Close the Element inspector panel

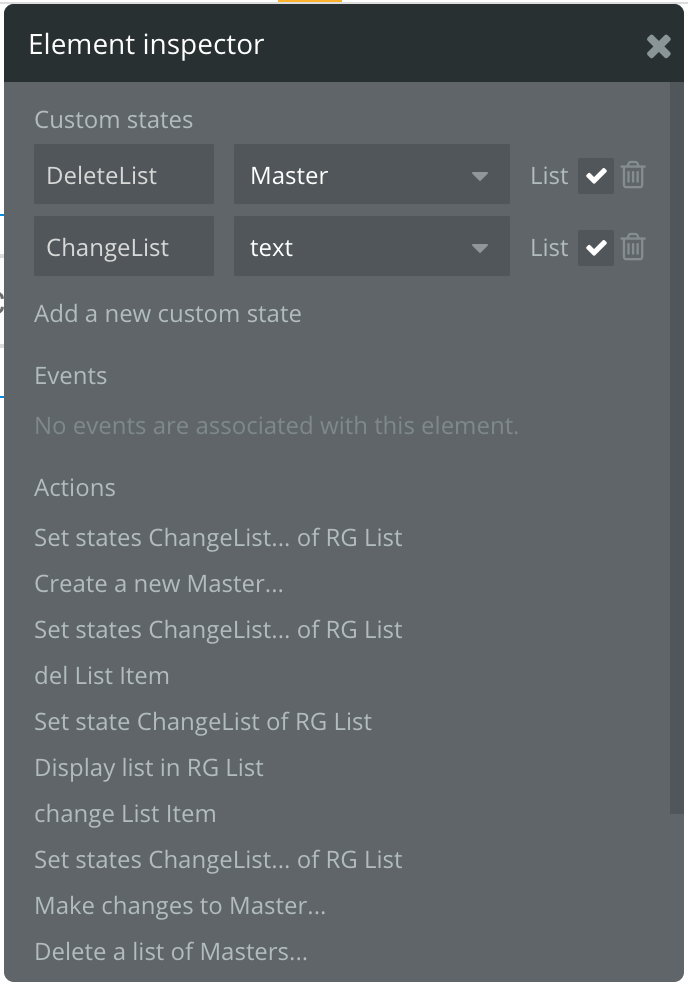click(658, 46)
